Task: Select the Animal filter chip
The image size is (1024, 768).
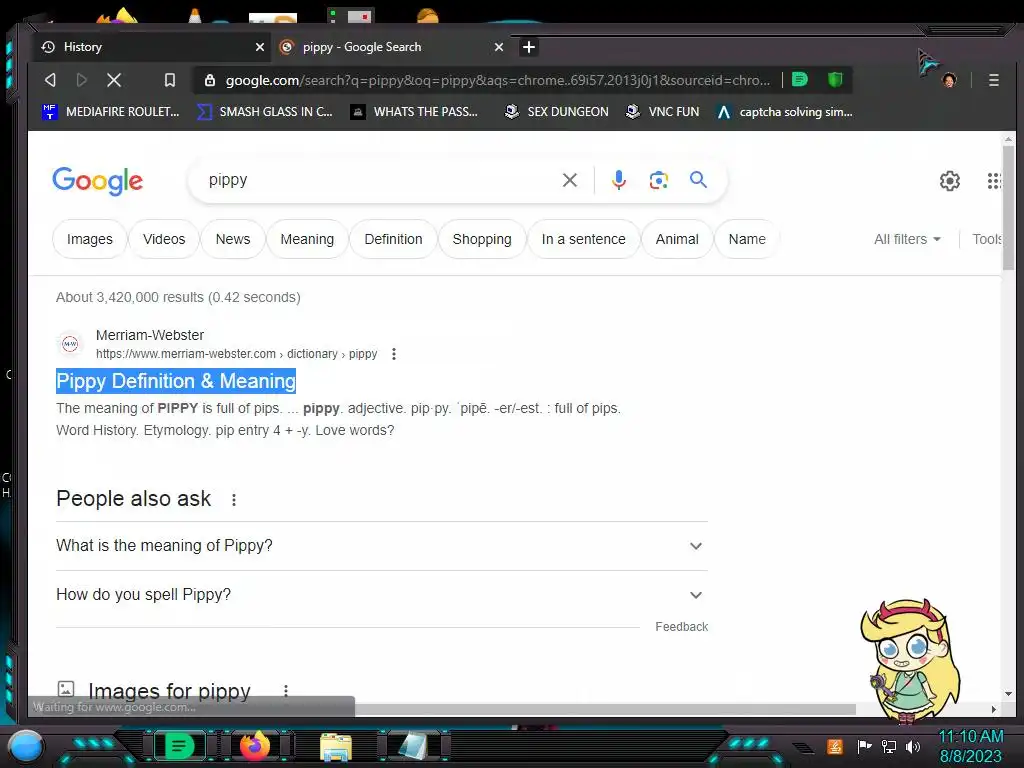Action: [x=677, y=239]
